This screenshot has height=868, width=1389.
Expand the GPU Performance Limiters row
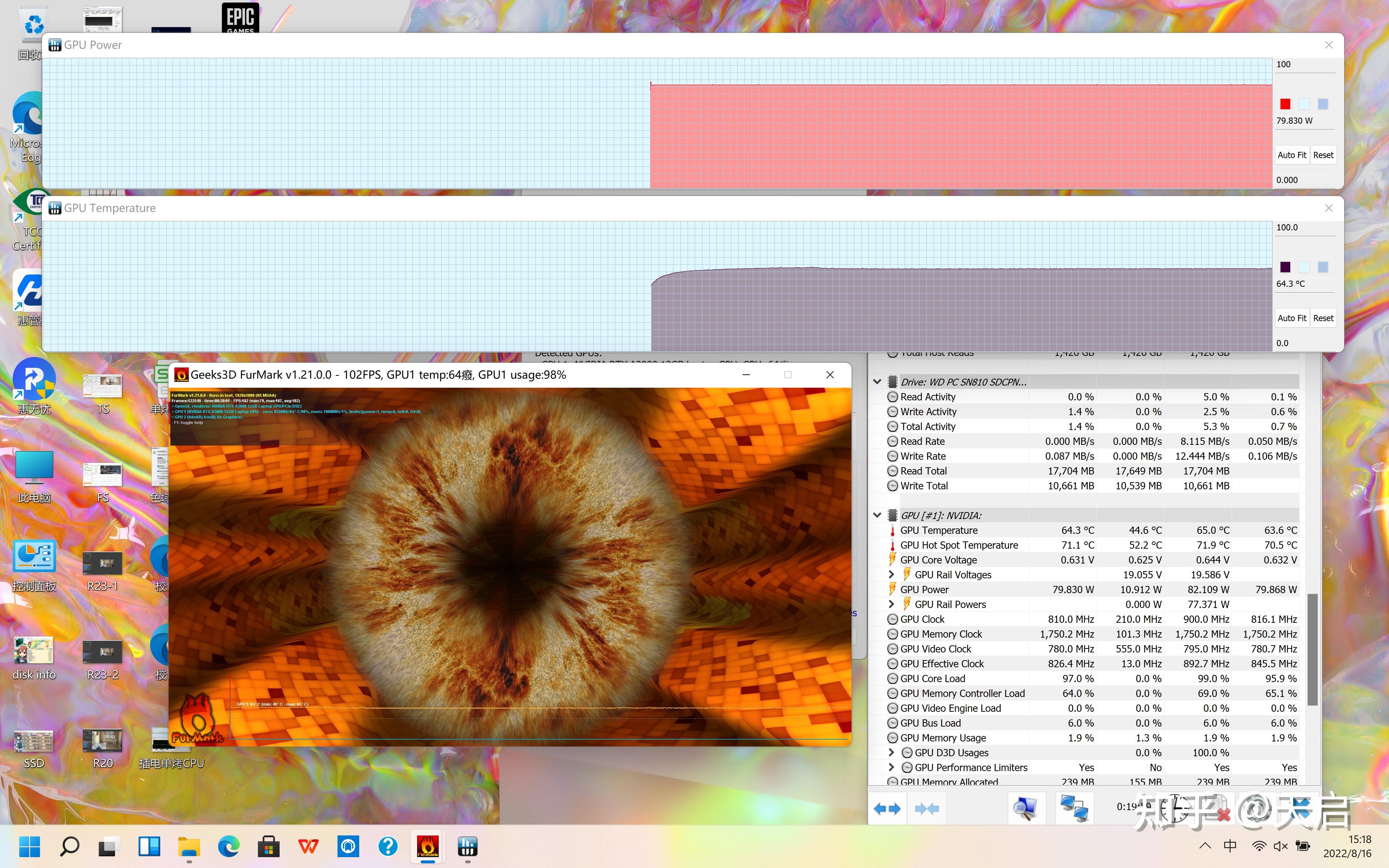(x=891, y=767)
